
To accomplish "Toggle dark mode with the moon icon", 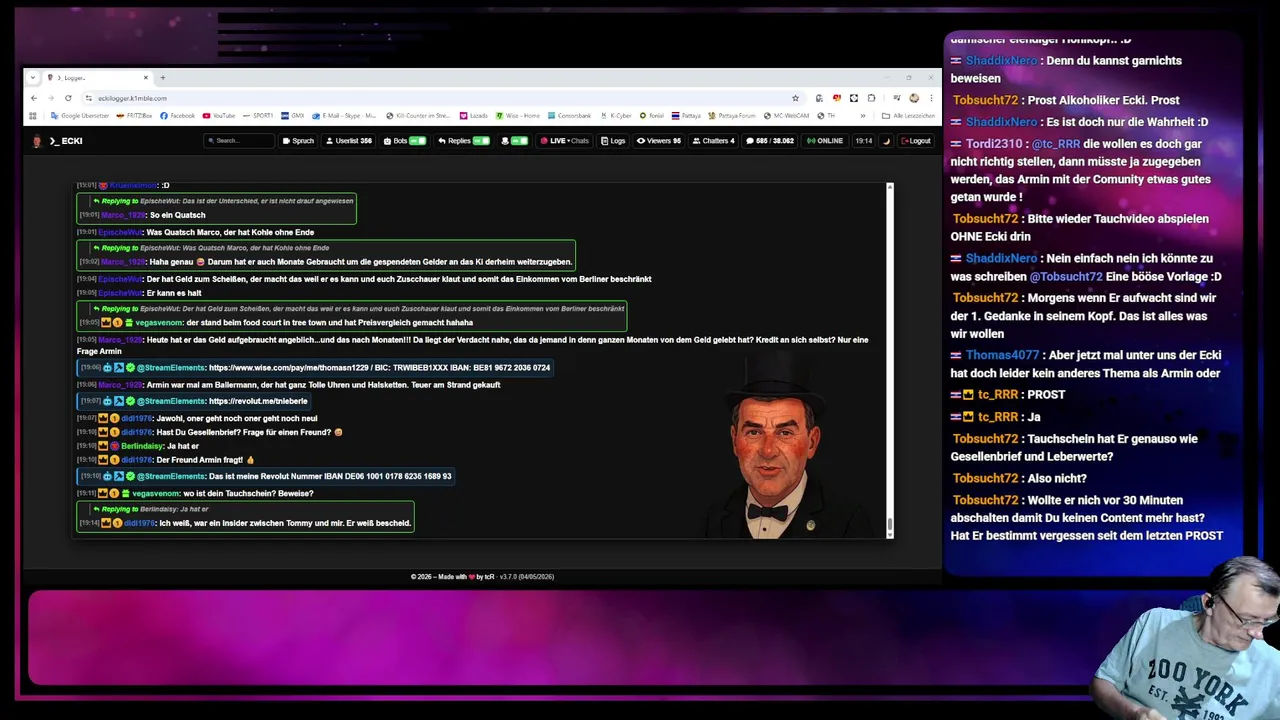I will [x=887, y=141].
